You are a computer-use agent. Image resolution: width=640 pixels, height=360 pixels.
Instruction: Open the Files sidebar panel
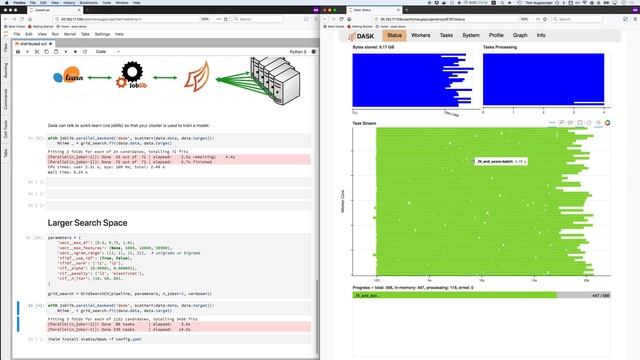(x=6, y=48)
